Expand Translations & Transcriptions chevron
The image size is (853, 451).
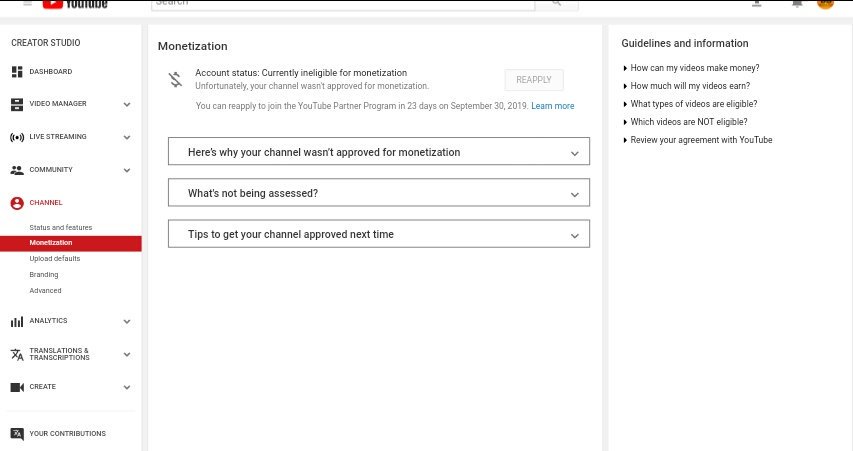[127, 355]
